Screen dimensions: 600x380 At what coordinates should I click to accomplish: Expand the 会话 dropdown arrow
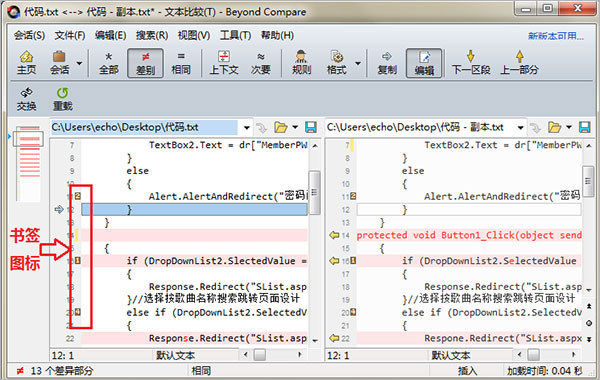(79, 63)
